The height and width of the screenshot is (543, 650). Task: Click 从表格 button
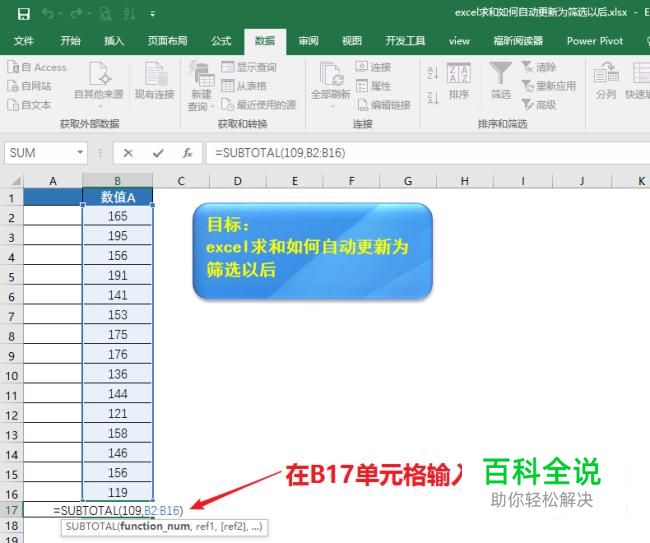244,86
